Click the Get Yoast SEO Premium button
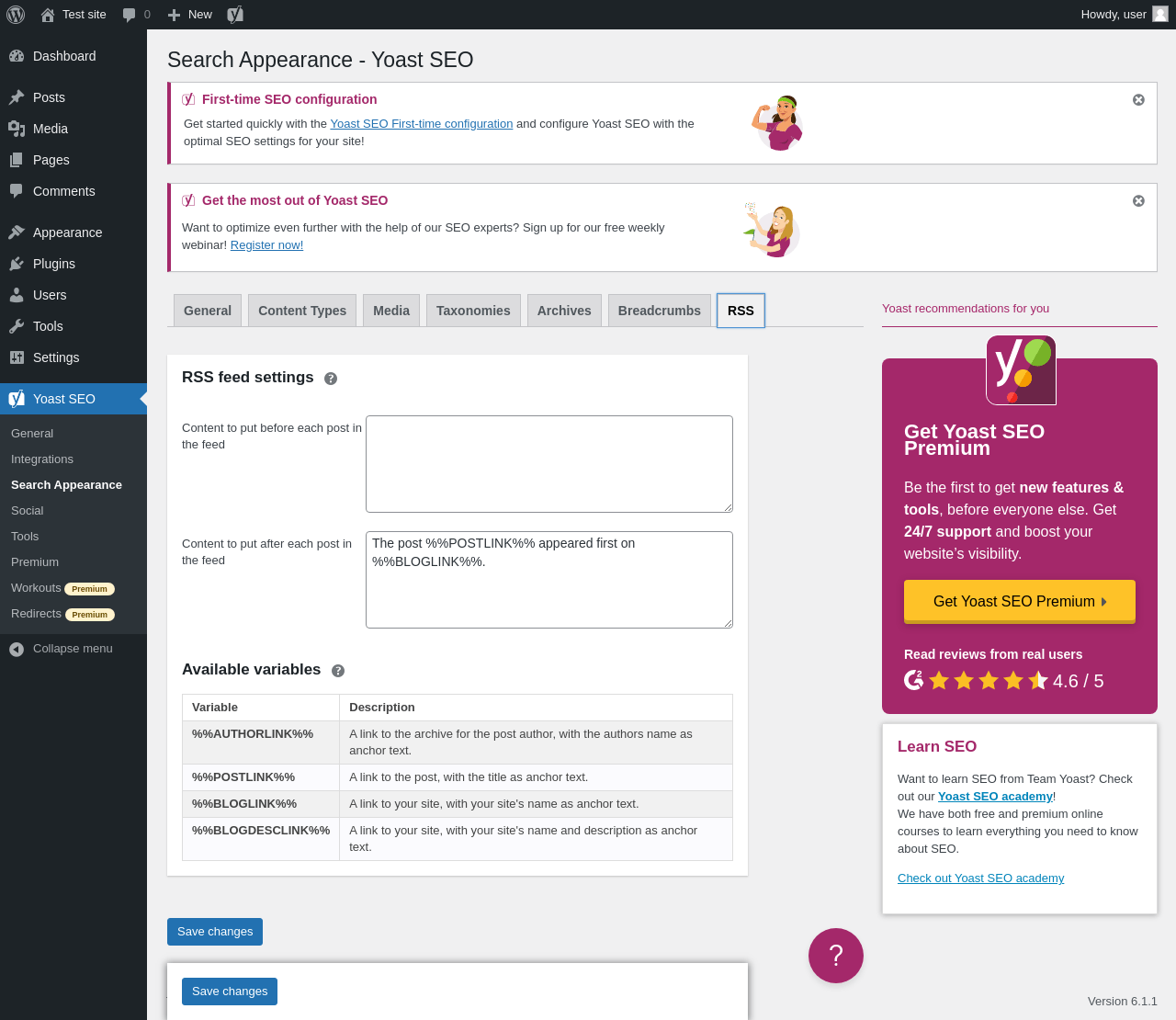Screen dimensions: 1176x1020 point(1020,602)
